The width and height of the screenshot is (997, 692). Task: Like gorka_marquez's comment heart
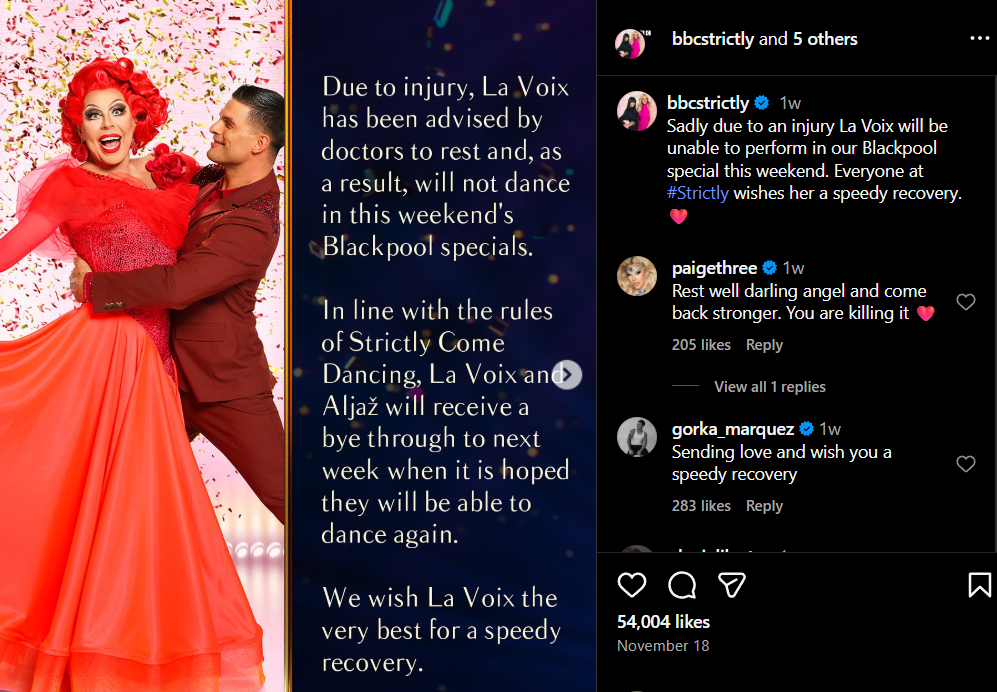point(966,464)
